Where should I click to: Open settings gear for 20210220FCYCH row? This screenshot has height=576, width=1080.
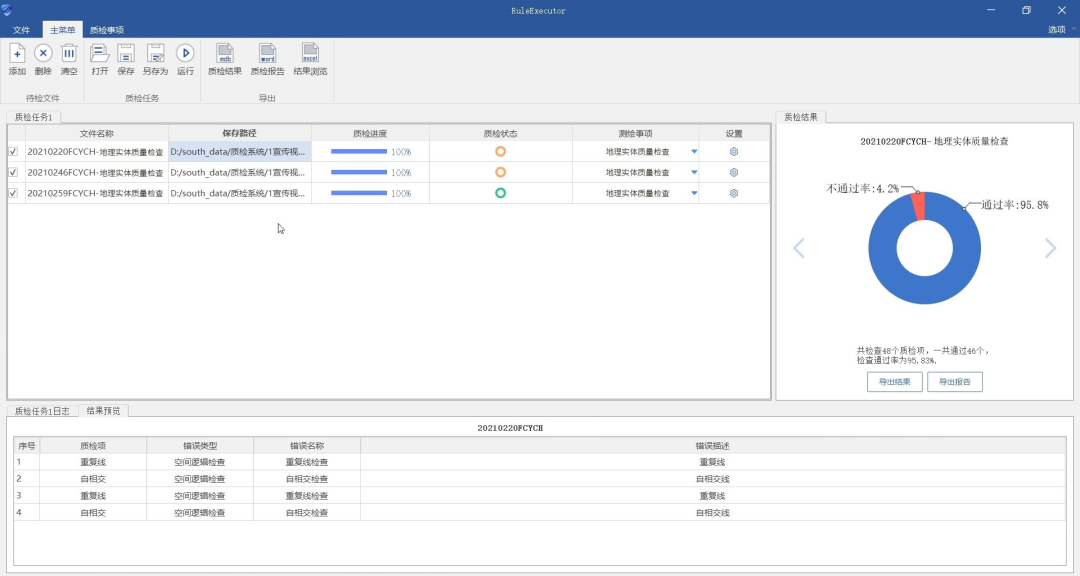point(734,152)
